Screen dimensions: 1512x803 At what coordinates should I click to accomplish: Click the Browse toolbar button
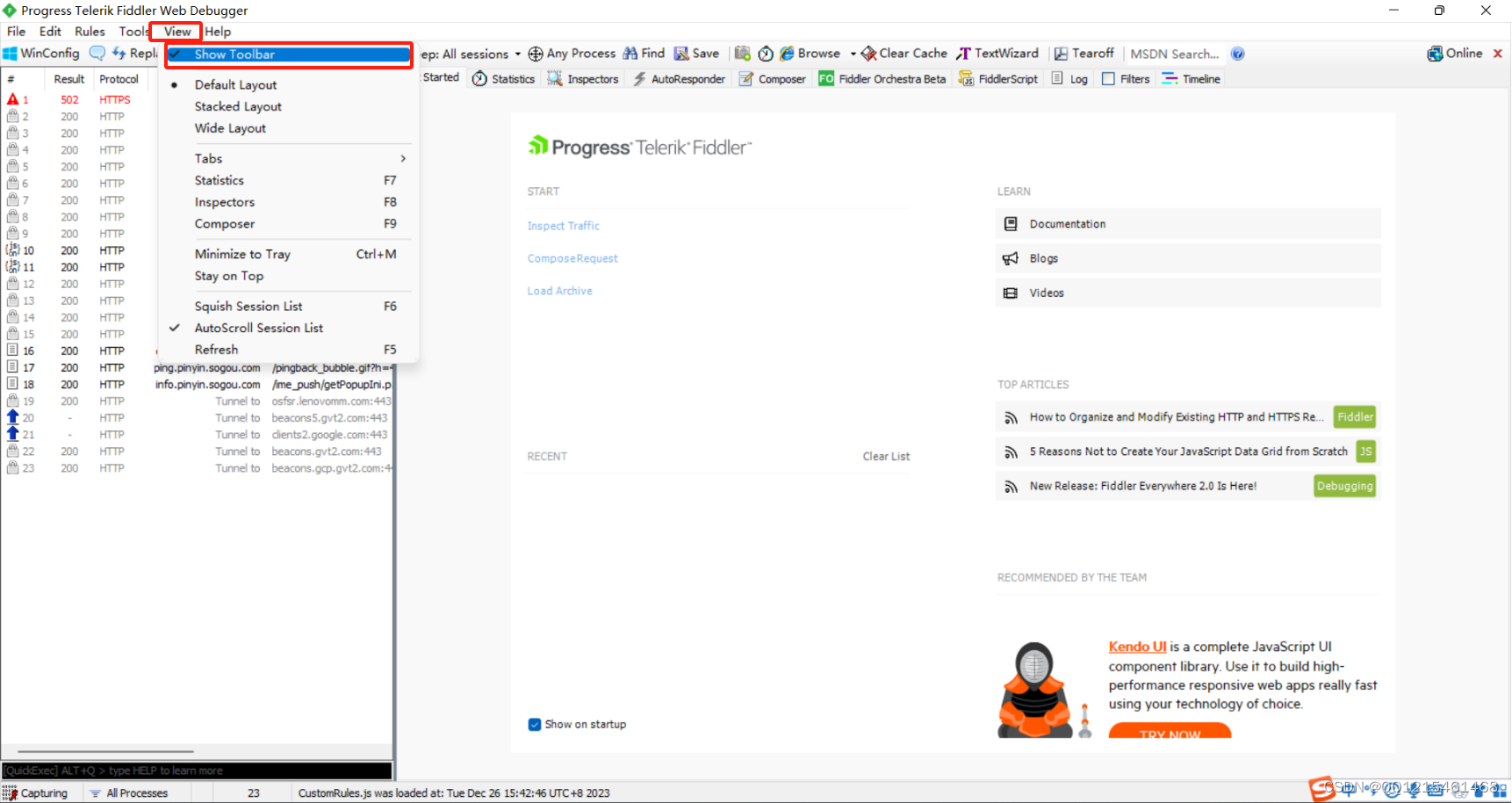[x=810, y=54]
